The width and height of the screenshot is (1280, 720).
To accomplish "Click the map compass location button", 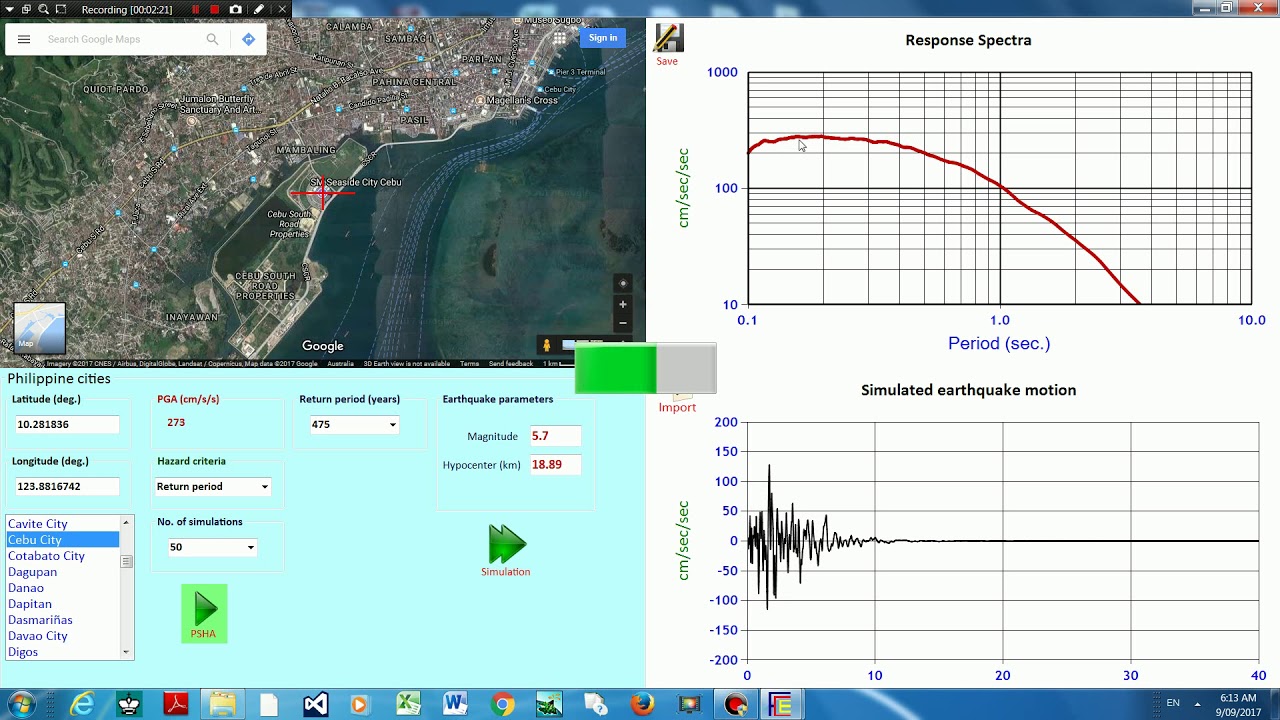I will point(622,283).
